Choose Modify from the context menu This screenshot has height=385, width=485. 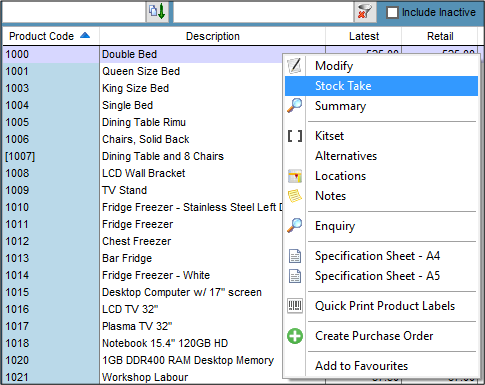click(381, 66)
